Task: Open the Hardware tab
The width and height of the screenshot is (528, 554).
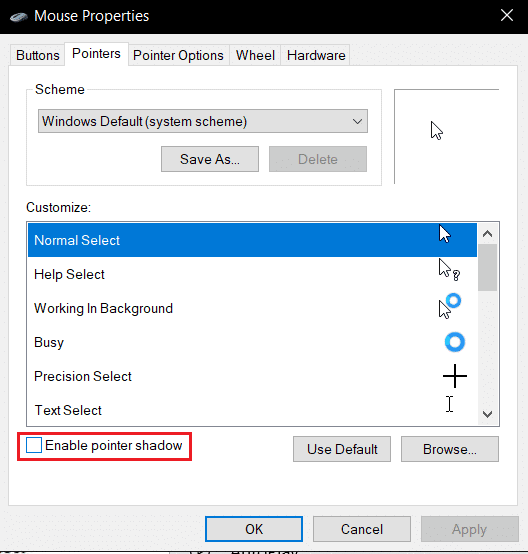Action: 316,55
